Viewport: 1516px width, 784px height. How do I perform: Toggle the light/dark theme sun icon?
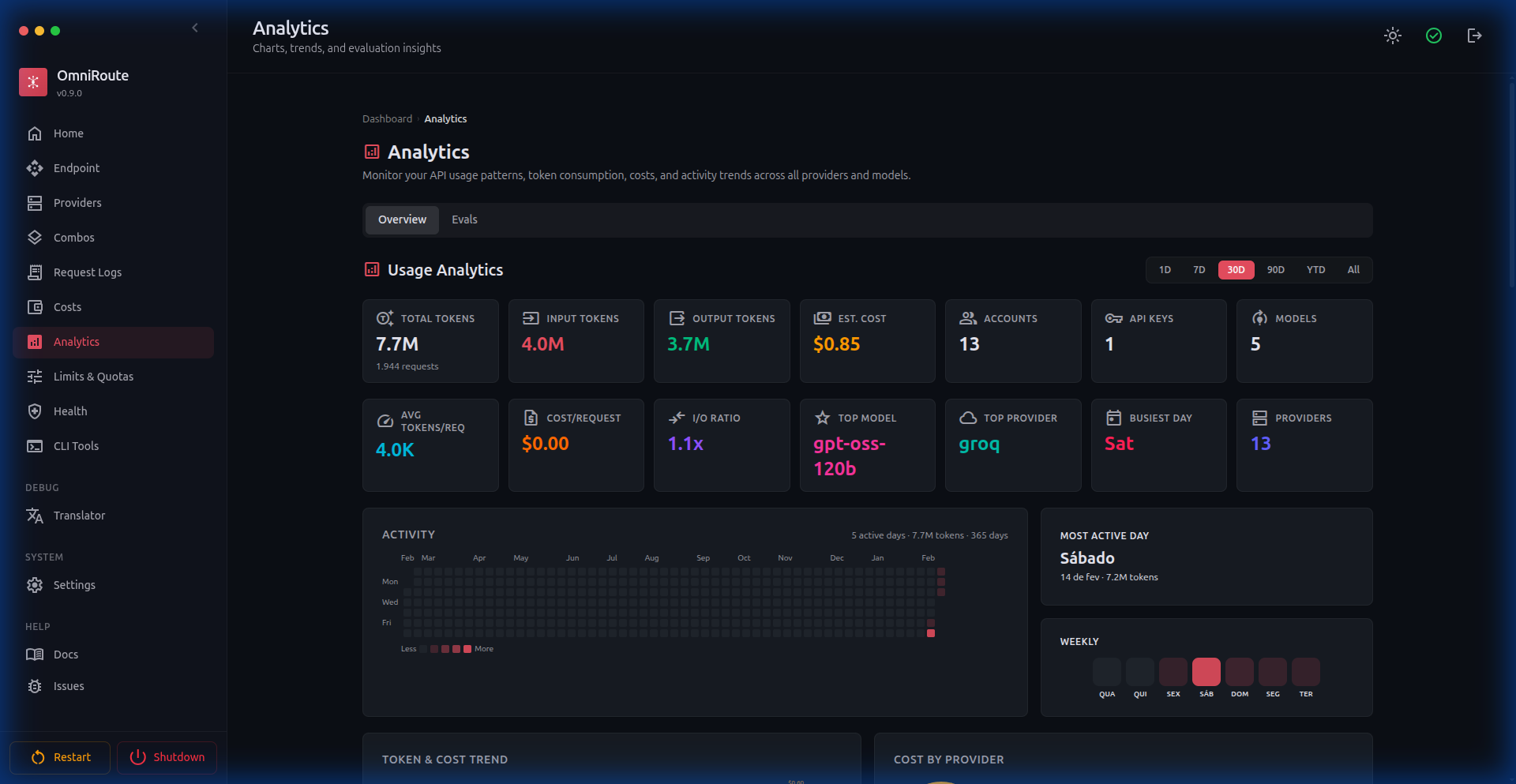point(1392,36)
